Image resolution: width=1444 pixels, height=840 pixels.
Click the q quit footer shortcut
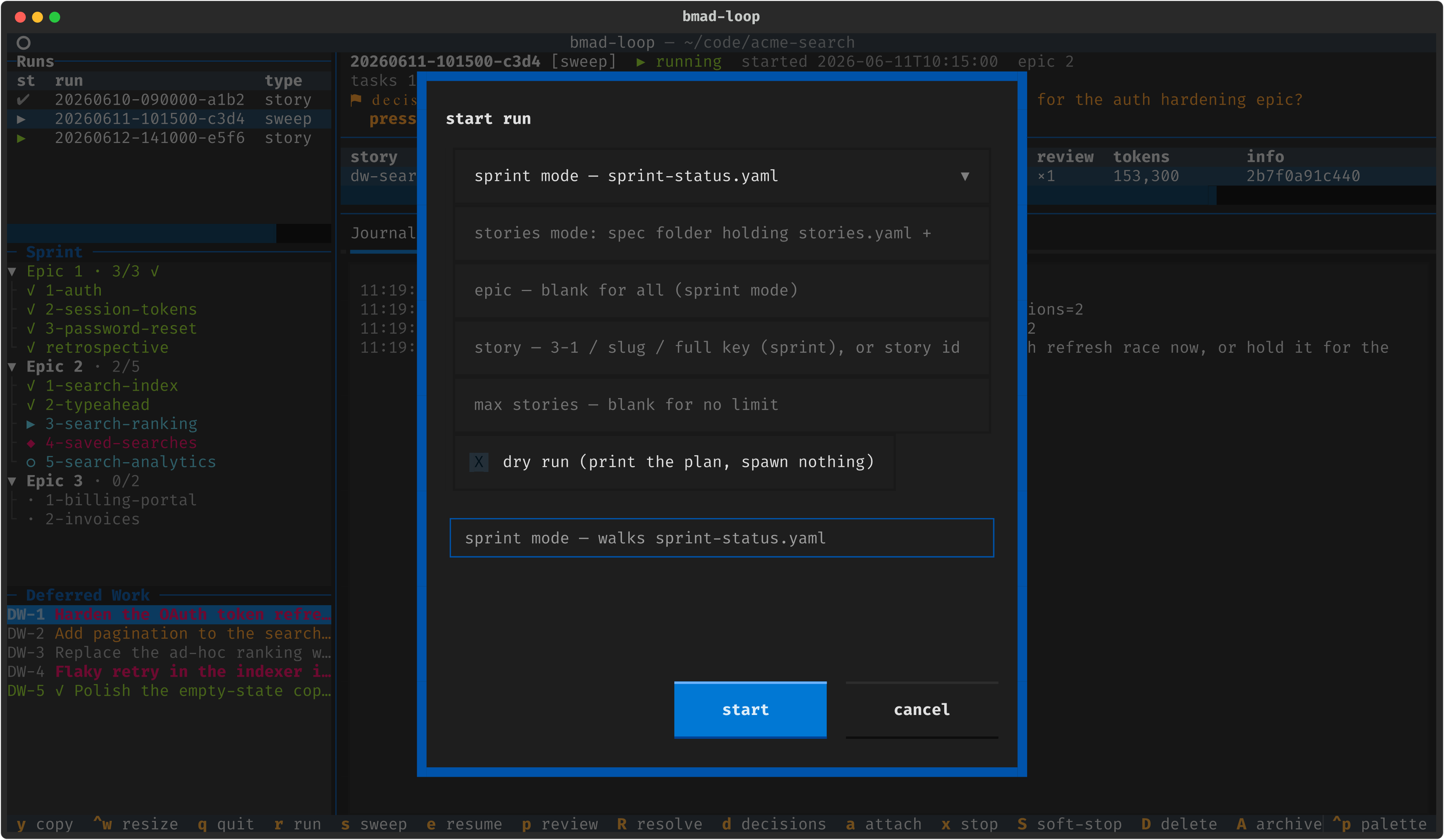[x=226, y=824]
